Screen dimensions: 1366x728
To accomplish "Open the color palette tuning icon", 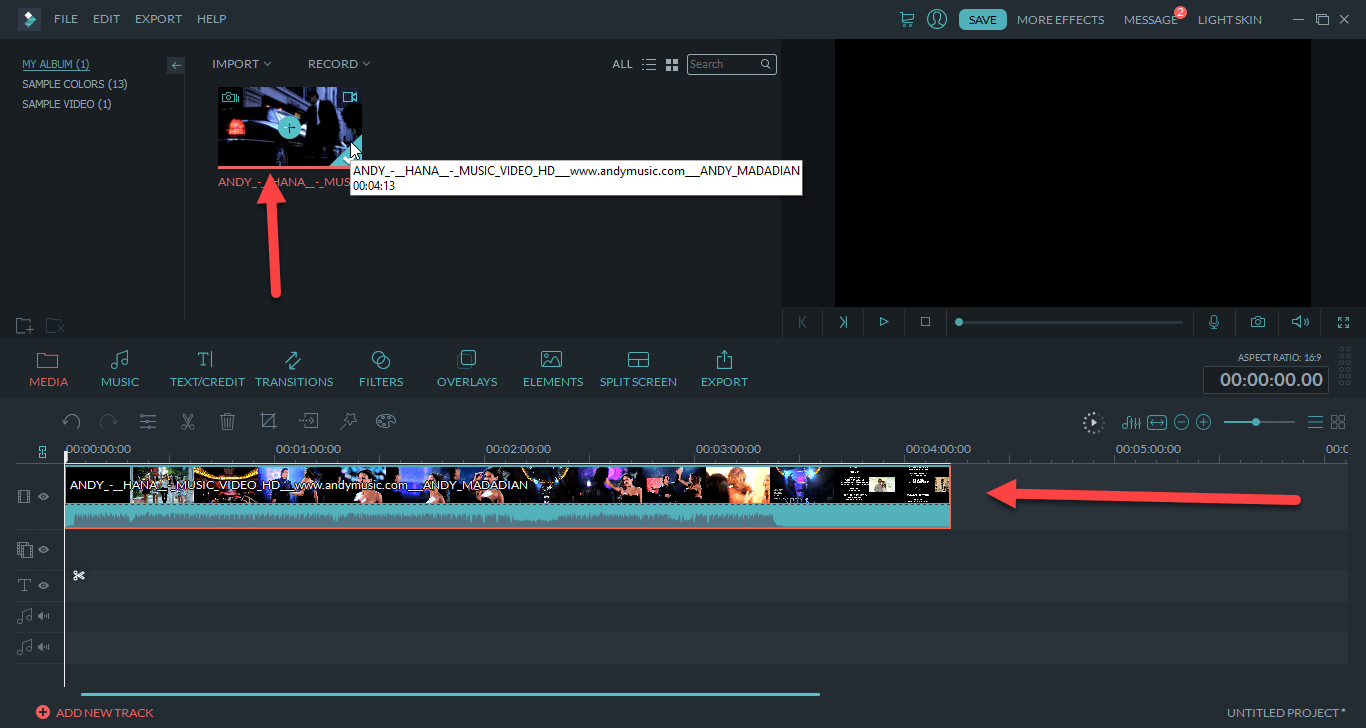I will coord(387,422).
